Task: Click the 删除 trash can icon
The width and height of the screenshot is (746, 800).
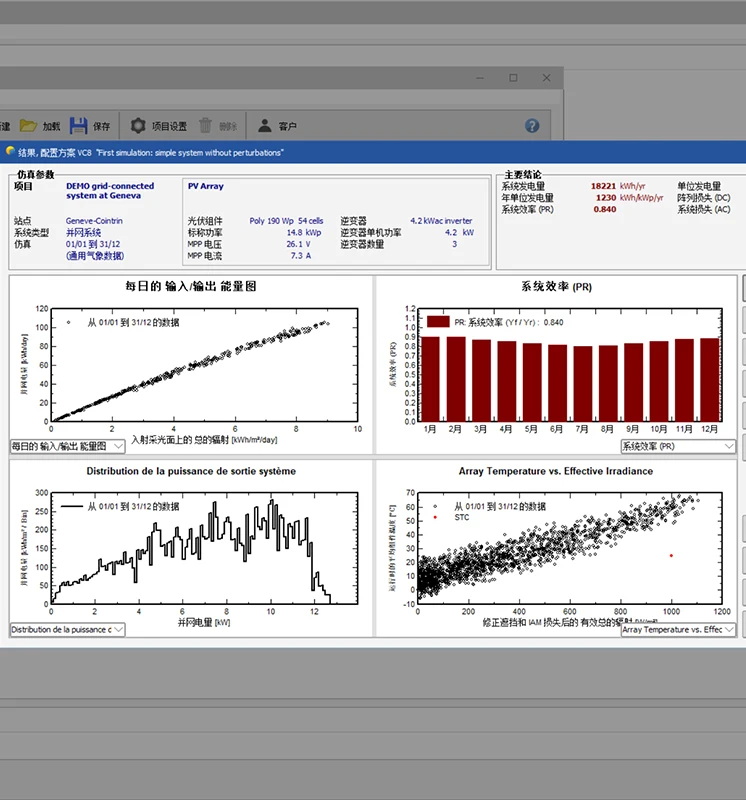Action: 205,126
